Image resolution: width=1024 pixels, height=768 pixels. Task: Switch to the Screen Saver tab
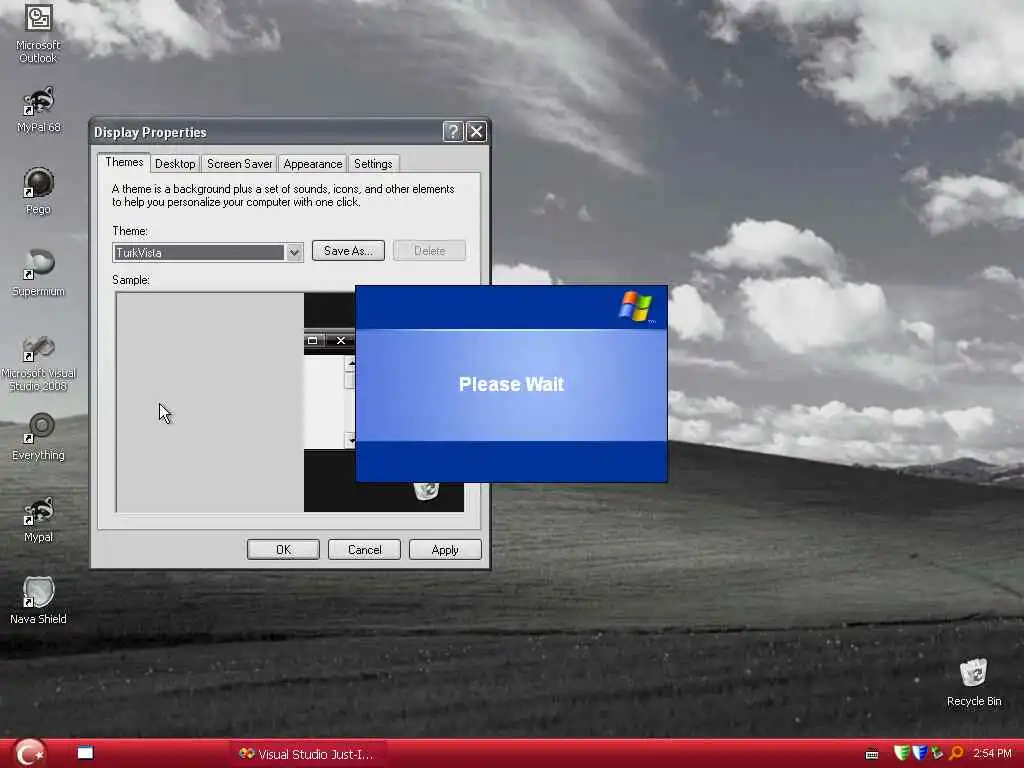(x=239, y=164)
